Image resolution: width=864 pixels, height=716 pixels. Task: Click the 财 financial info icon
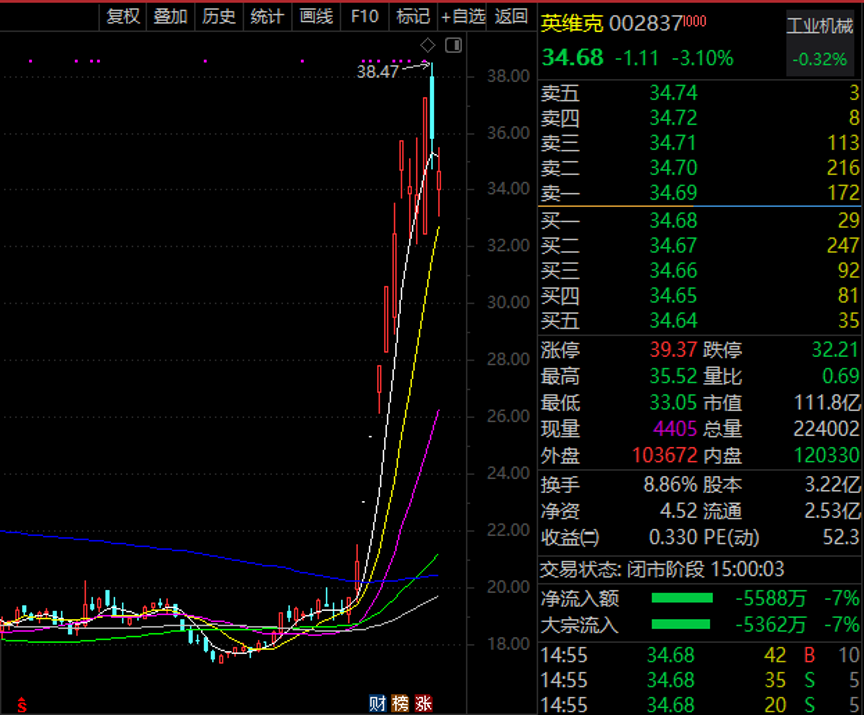(x=378, y=702)
